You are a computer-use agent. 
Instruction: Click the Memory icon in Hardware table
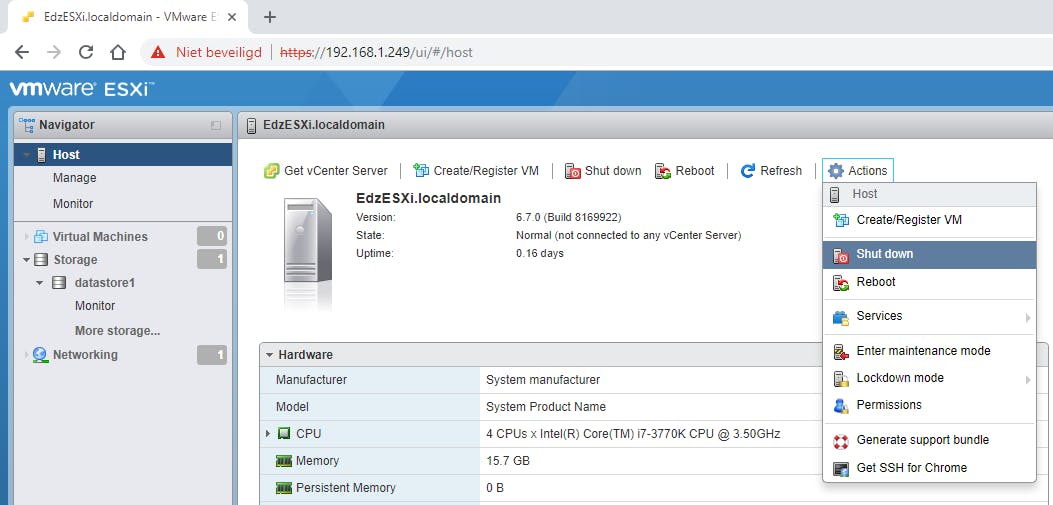(x=284, y=461)
